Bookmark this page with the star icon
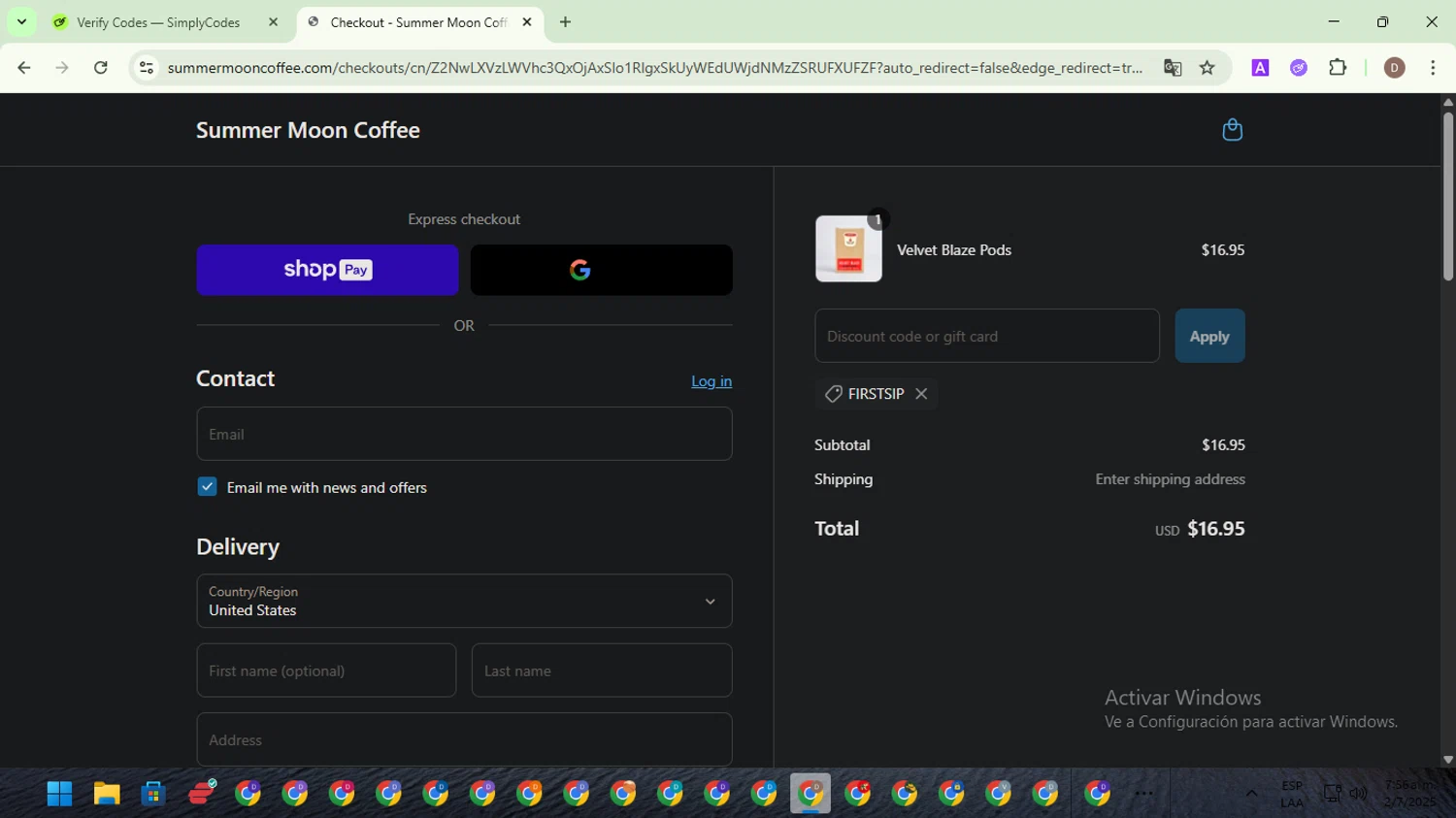Image resolution: width=1456 pixels, height=818 pixels. click(x=1208, y=68)
